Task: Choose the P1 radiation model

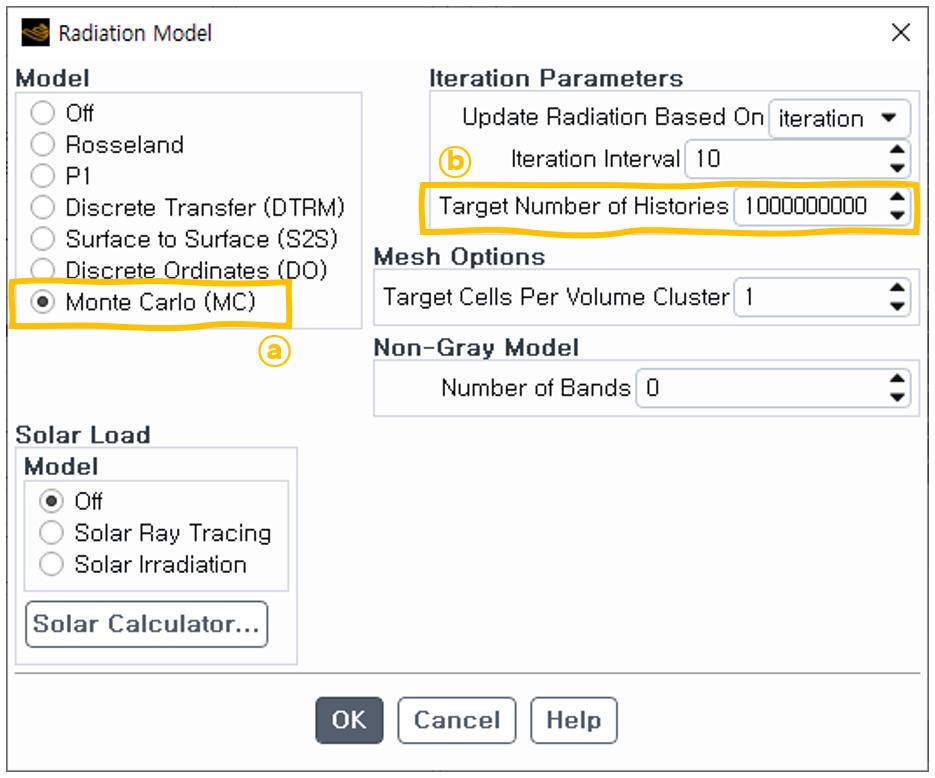Action: tap(44, 176)
